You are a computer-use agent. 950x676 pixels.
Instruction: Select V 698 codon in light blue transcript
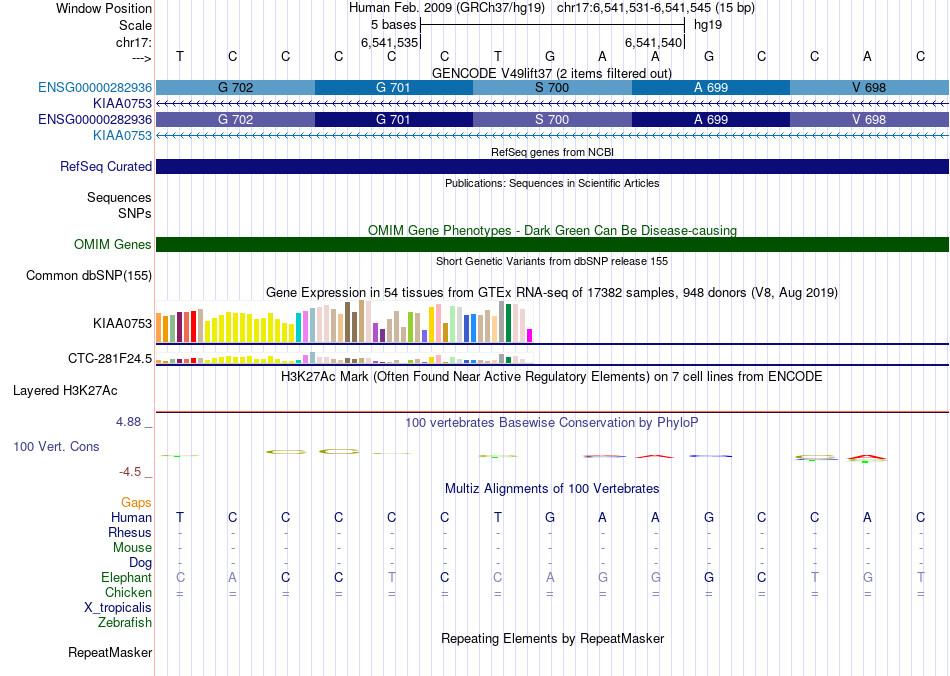tap(869, 87)
